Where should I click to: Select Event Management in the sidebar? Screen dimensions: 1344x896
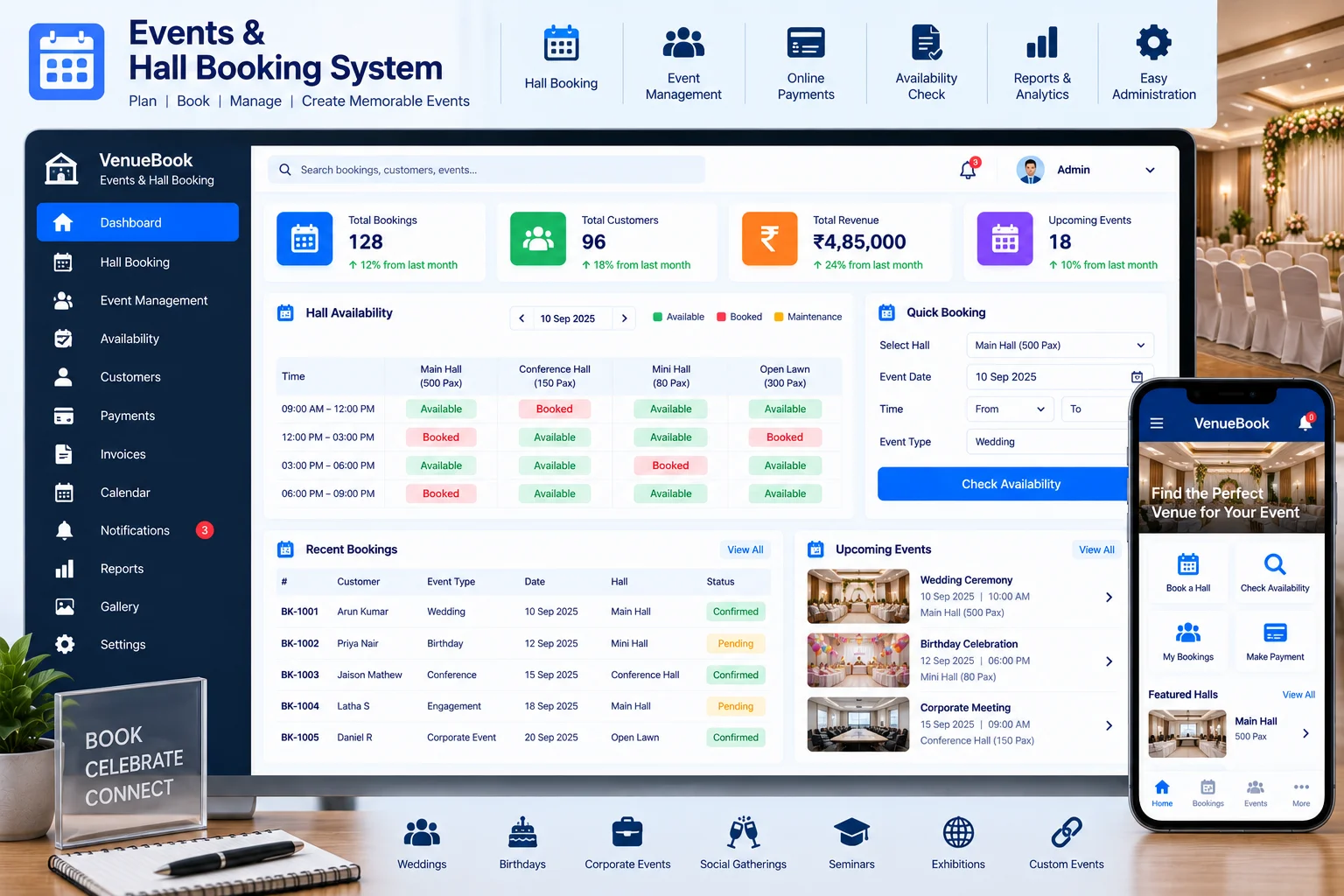click(x=137, y=301)
